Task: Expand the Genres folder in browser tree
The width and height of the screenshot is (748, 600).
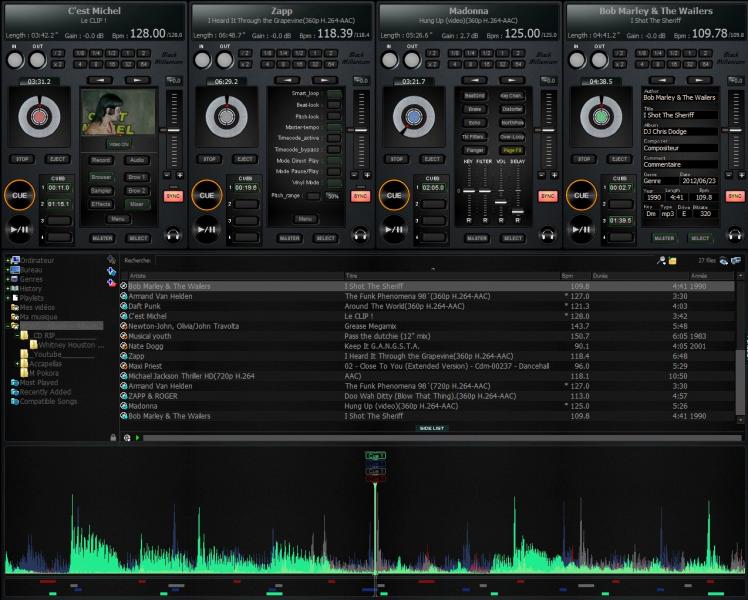Action: pyautogui.click(x=8, y=279)
